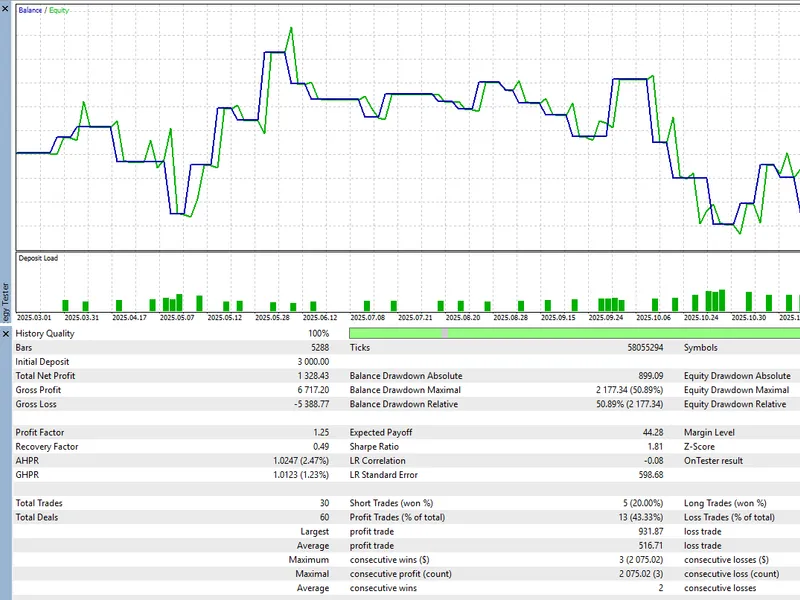Click the Total Trades row label
The height and width of the screenshot is (600, 800).
point(39,503)
